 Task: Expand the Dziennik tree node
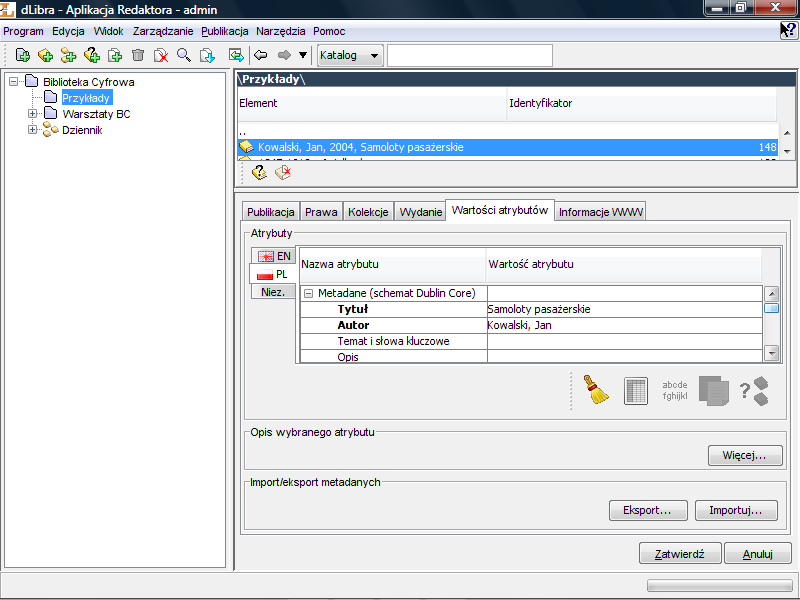tap(33, 130)
